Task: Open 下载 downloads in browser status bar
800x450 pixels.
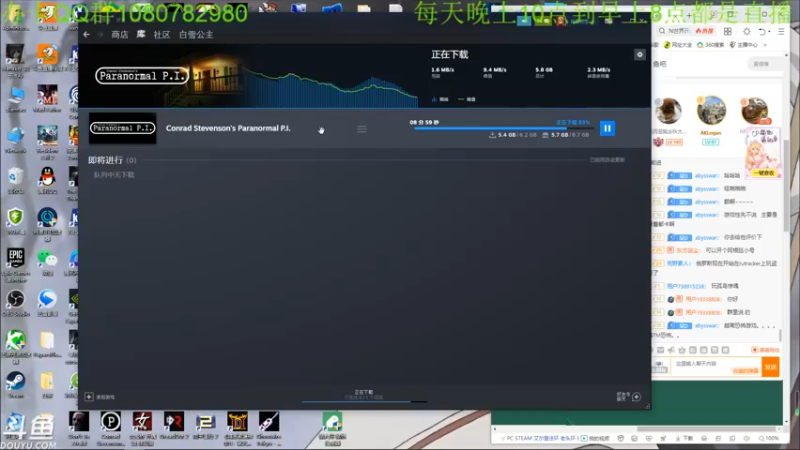Action: [684, 438]
